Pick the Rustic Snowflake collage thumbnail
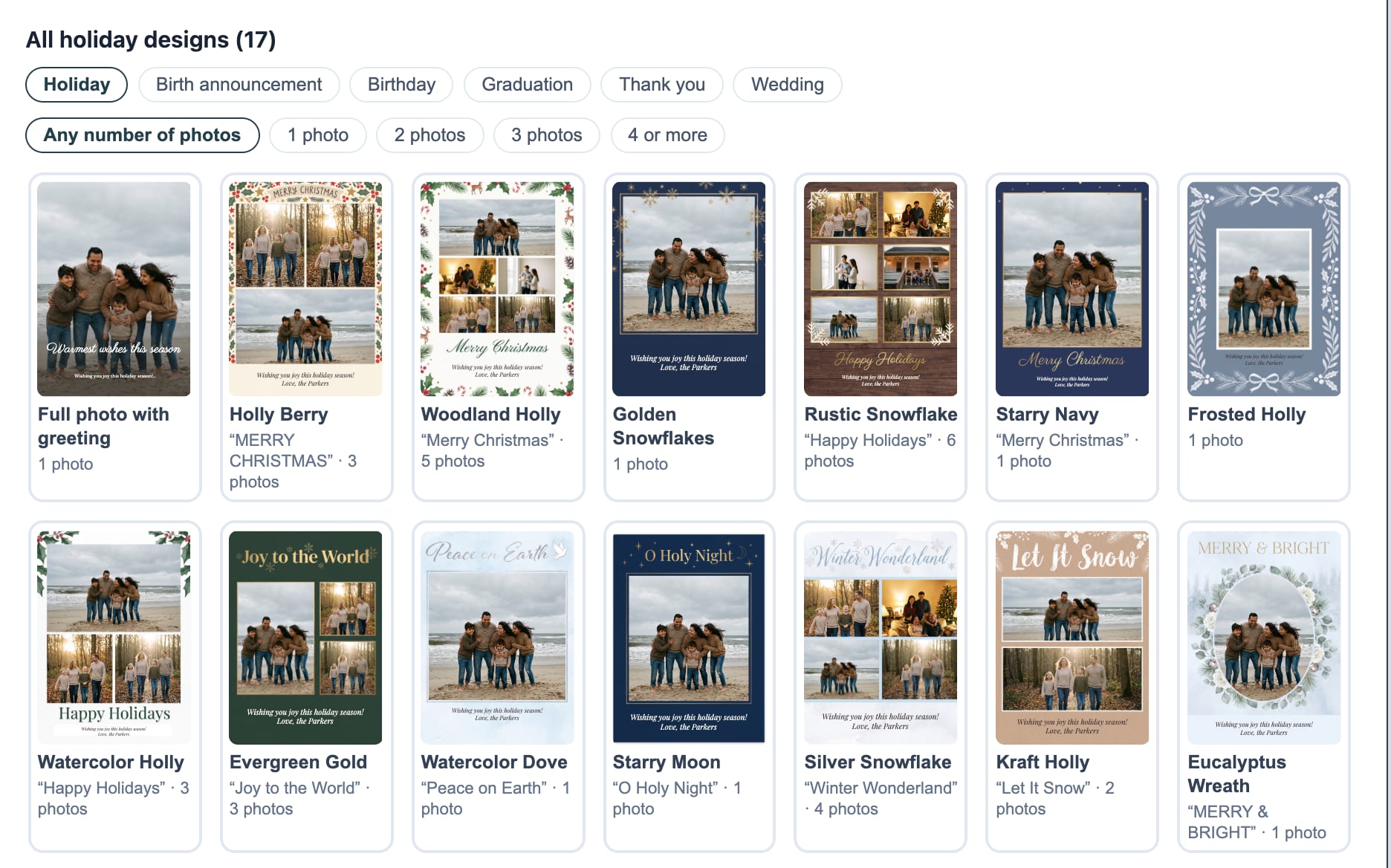This screenshot has height=868, width=1391. (881, 289)
